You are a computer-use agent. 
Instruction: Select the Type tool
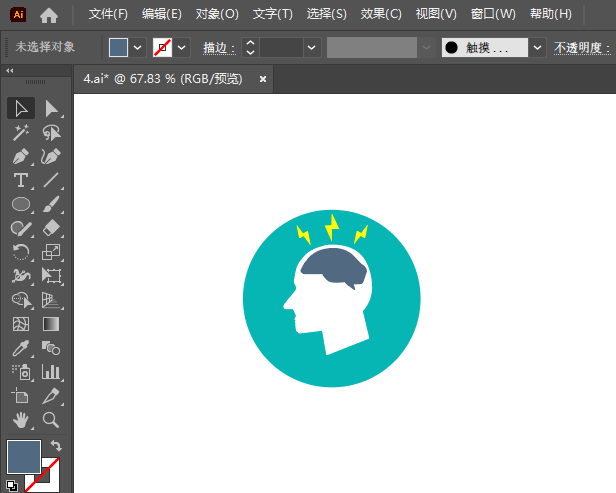[21, 180]
